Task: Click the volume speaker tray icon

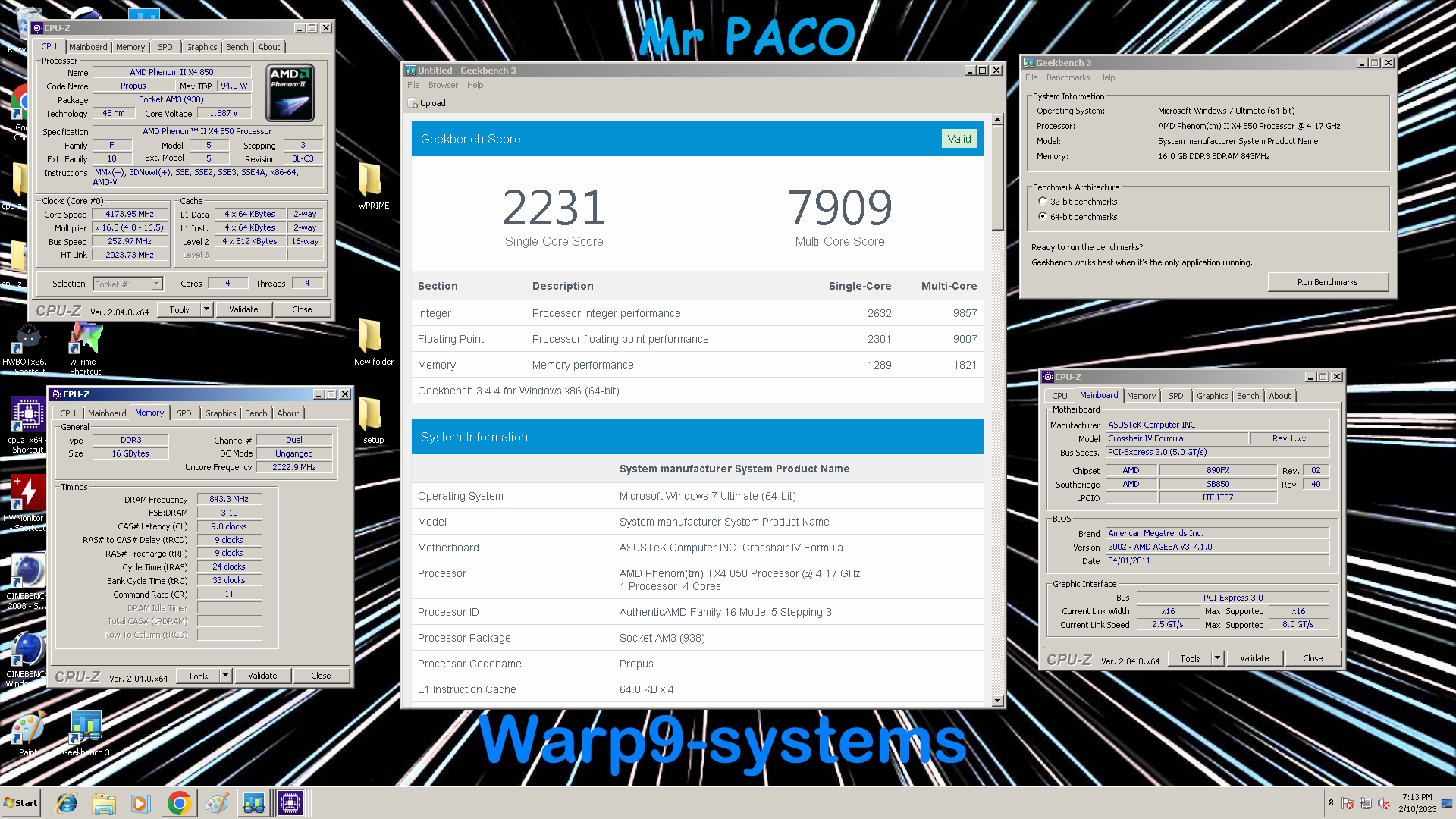Action: (x=1384, y=803)
